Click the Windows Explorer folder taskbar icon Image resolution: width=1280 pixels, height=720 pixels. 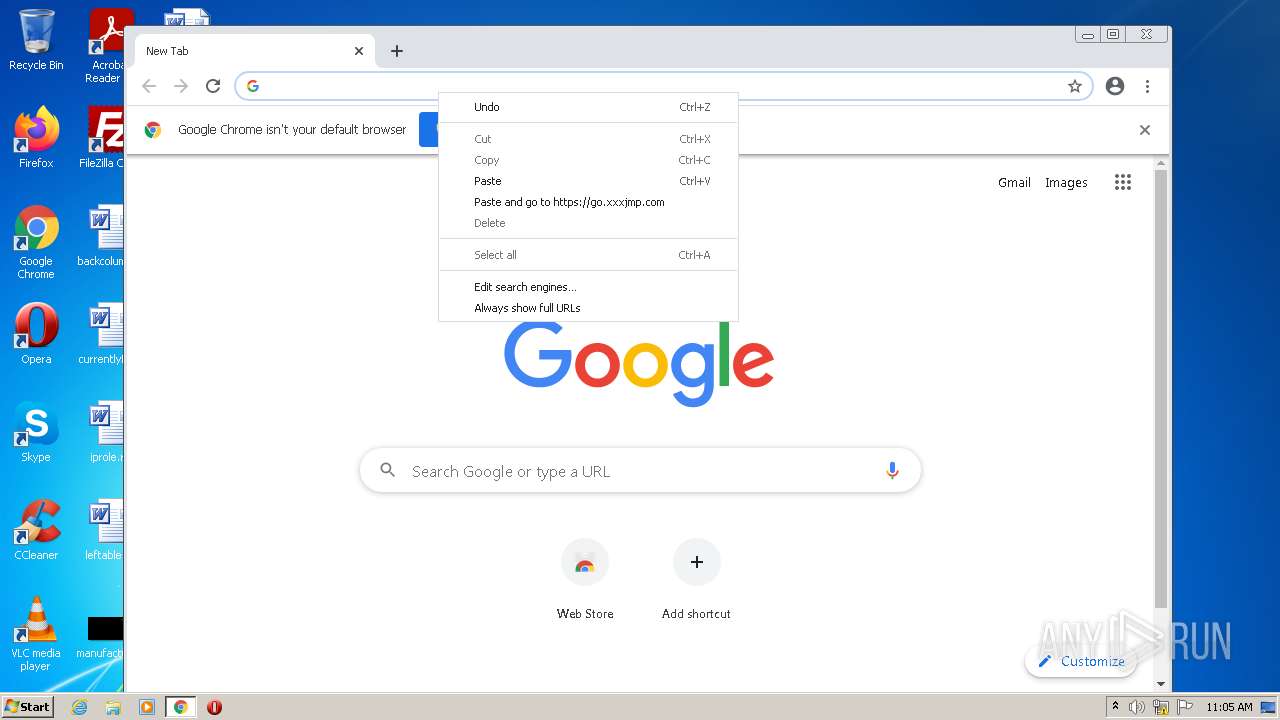pos(113,707)
